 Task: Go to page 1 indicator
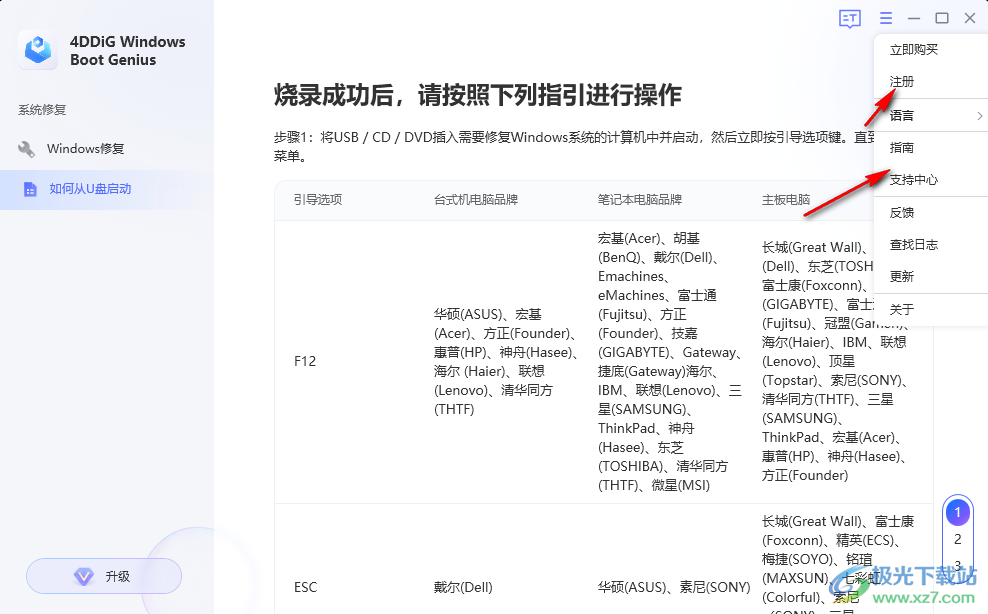957,512
